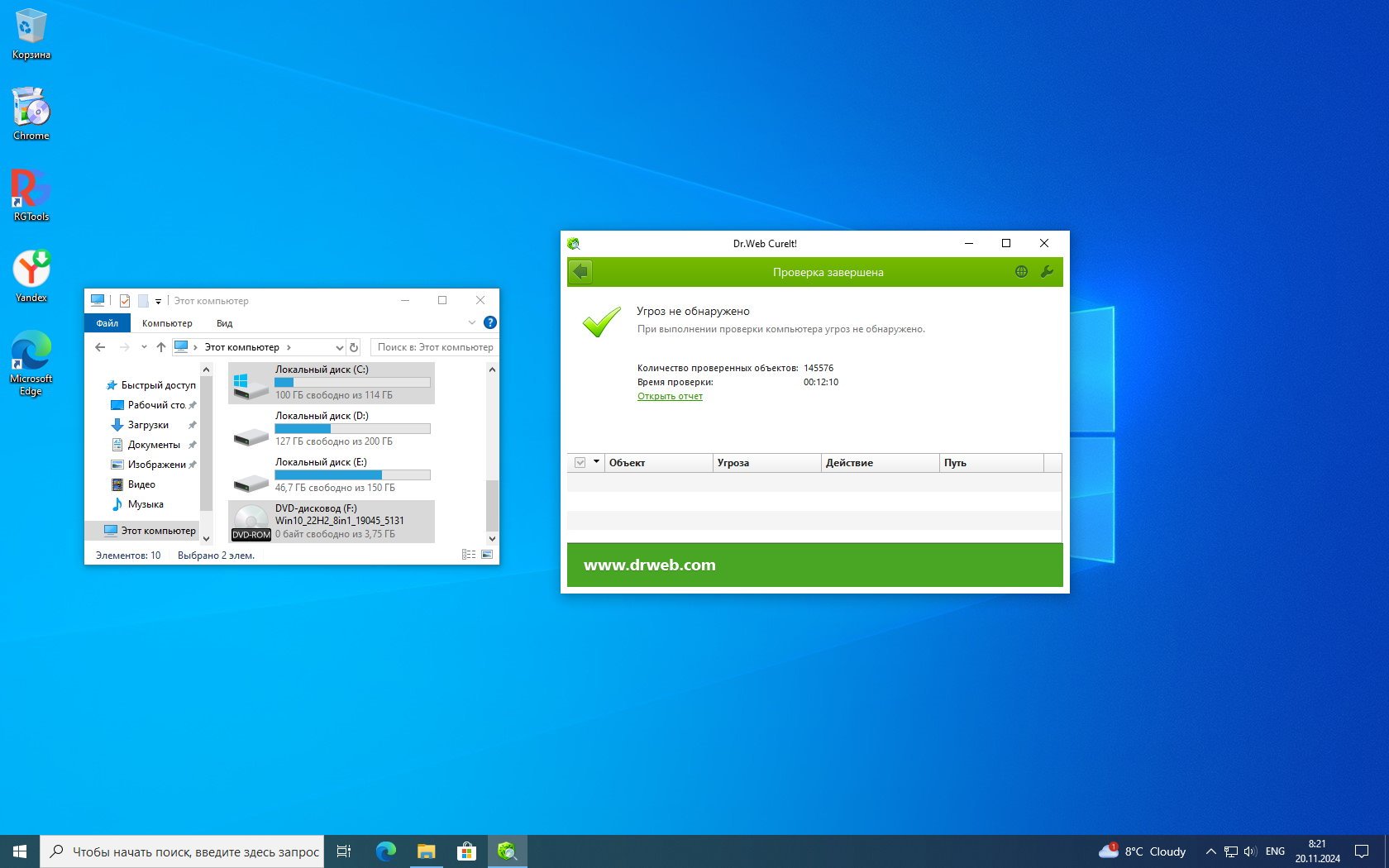Expand the Explorer address bar history dropdown
This screenshot has width=1389, height=868.
point(339,347)
